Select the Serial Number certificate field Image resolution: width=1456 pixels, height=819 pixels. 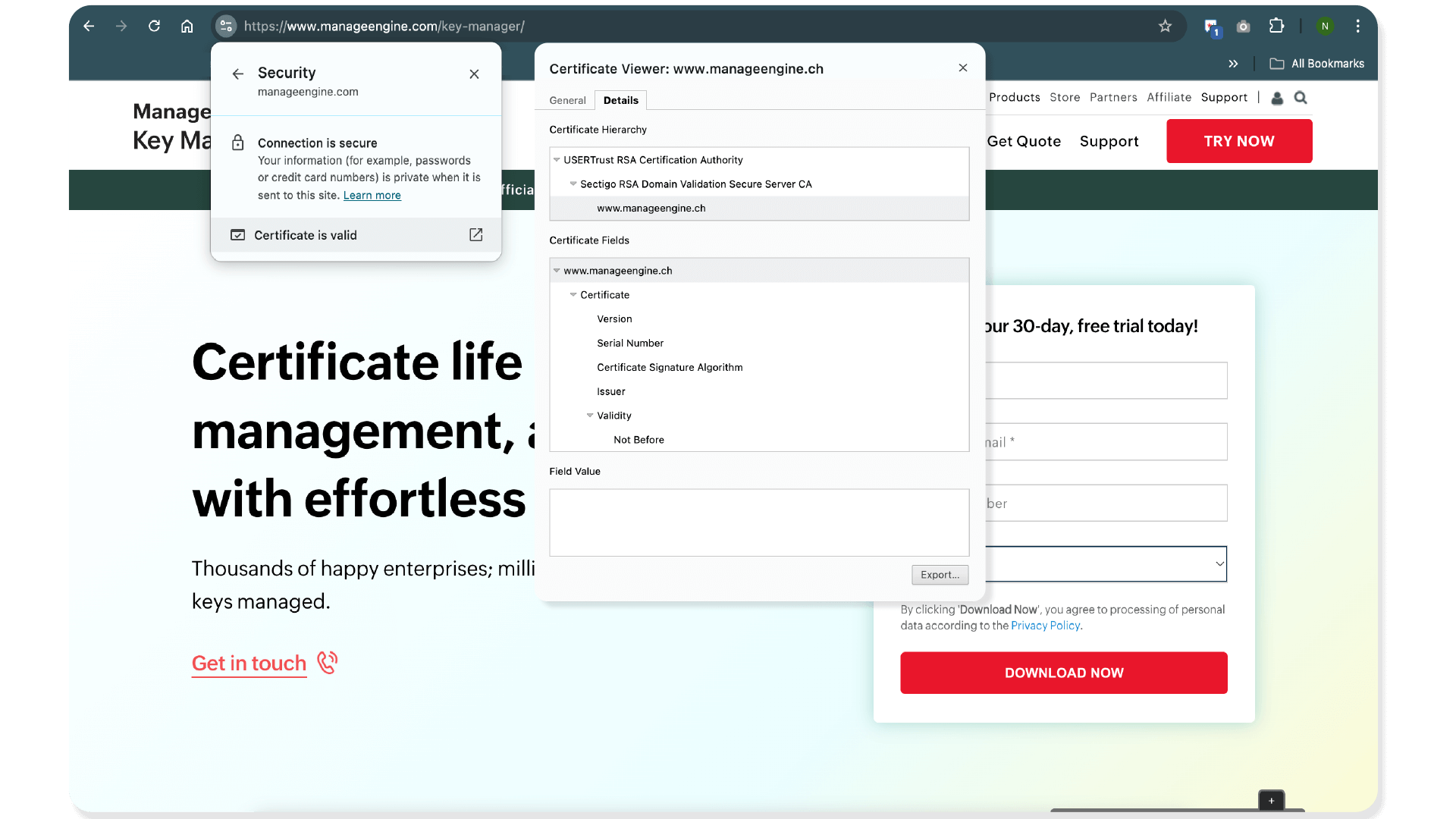[x=629, y=344]
